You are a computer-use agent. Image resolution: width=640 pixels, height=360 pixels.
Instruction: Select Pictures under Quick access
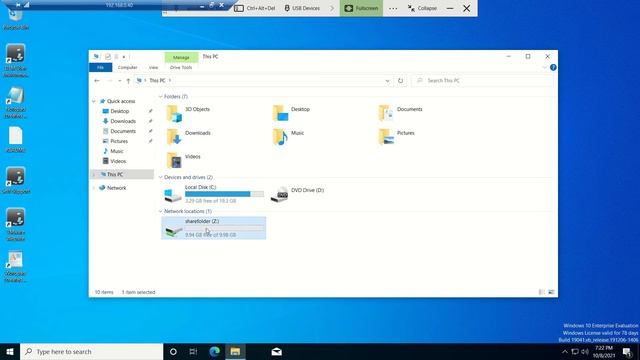click(119, 141)
